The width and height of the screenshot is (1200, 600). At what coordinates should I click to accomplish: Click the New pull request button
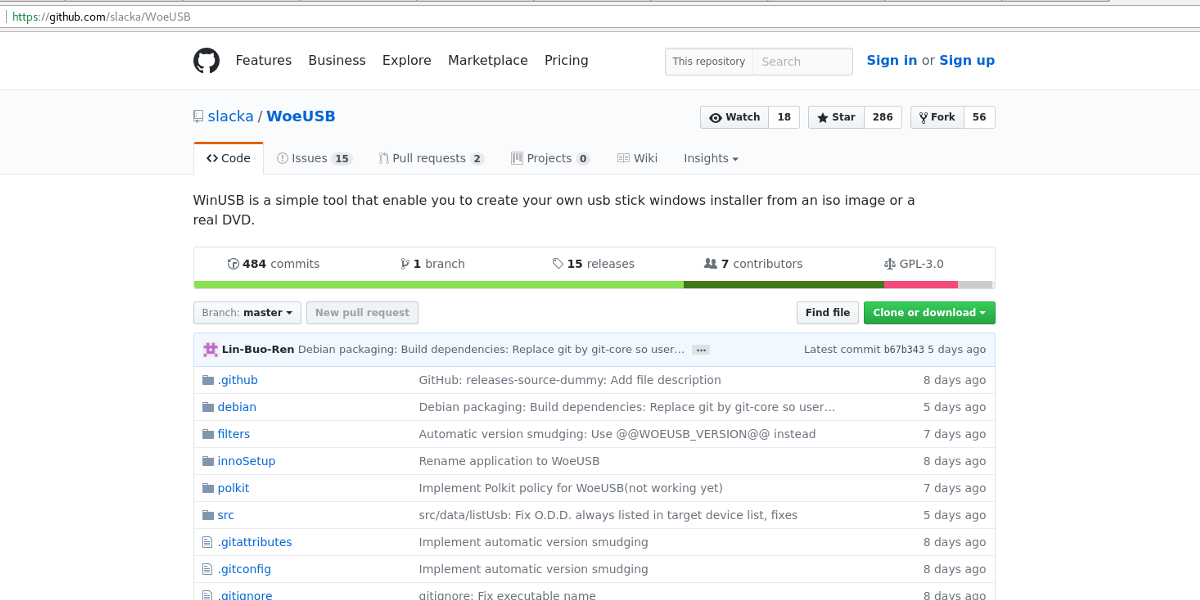[362, 313]
